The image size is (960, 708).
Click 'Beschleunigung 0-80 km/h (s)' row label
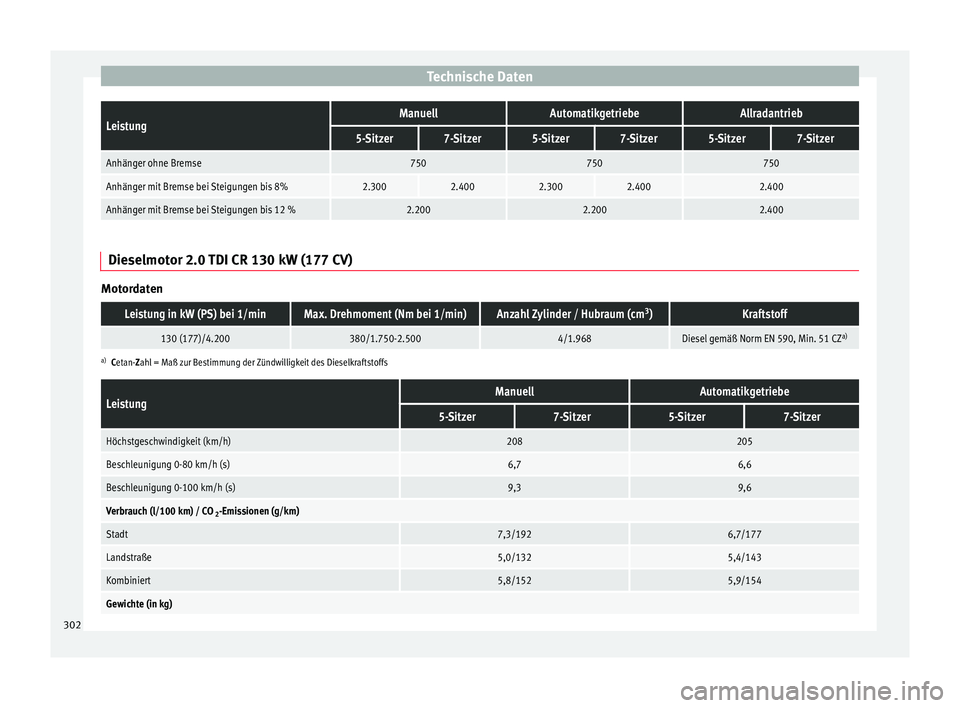168,464
